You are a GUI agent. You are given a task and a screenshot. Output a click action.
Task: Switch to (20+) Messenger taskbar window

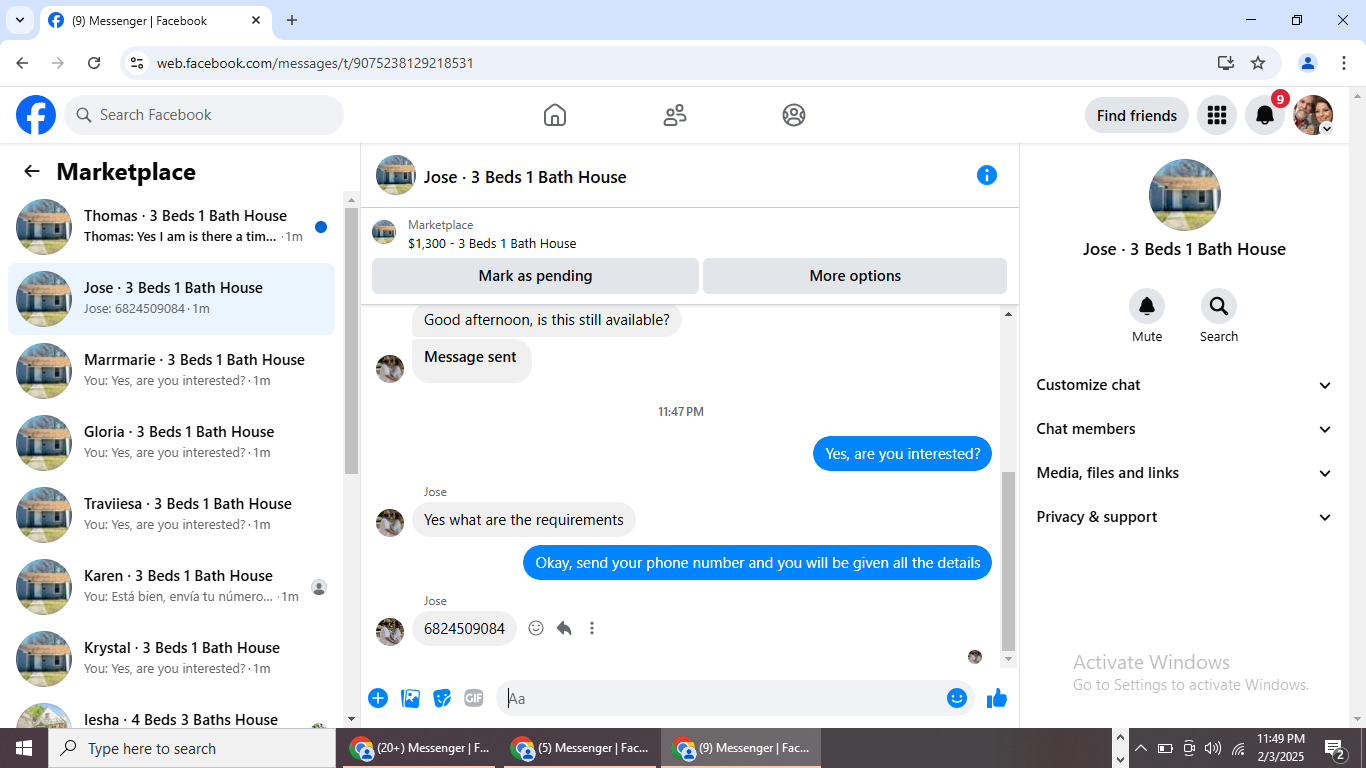coord(419,748)
